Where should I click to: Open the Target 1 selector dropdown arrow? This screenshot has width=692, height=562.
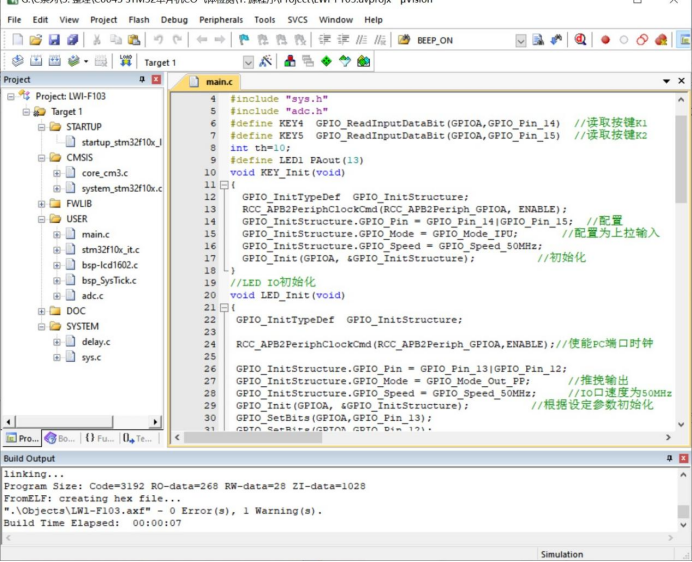pos(248,62)
